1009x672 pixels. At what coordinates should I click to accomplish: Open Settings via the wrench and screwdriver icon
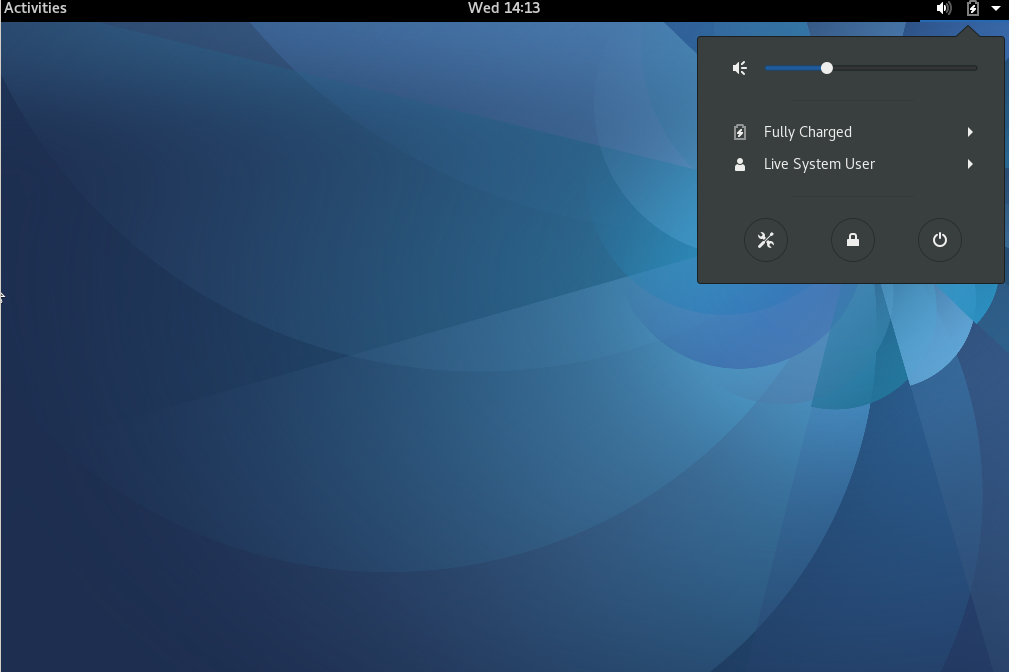click(x=766, y=240)
